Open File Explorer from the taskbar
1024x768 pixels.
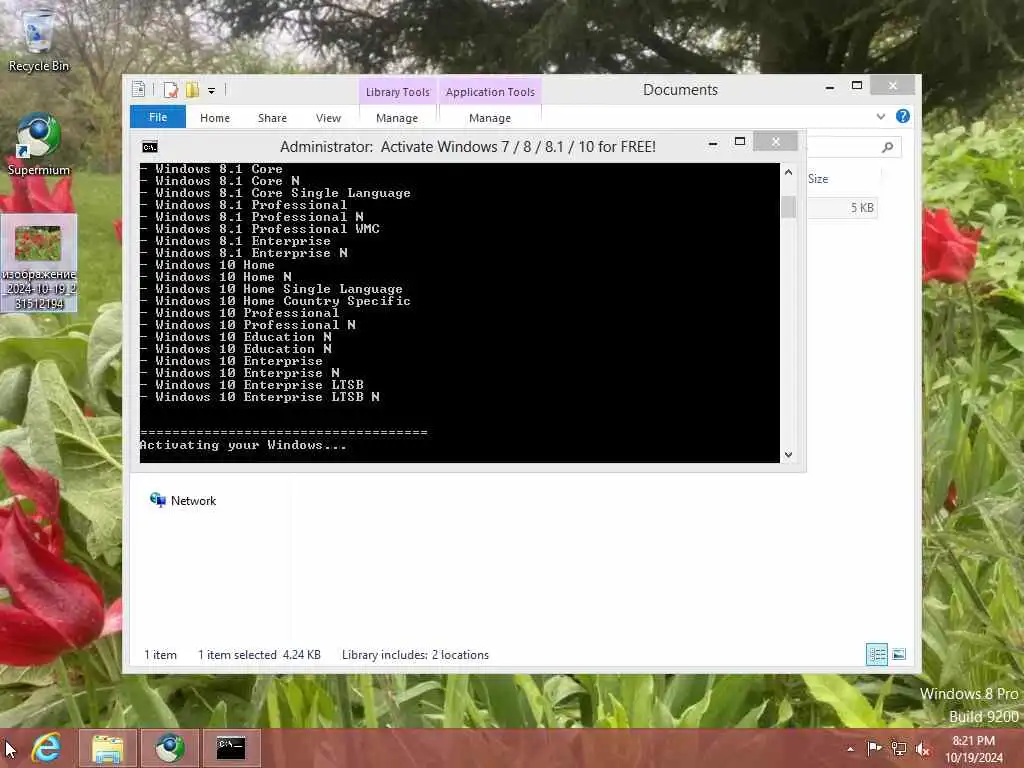coord(108,748)
